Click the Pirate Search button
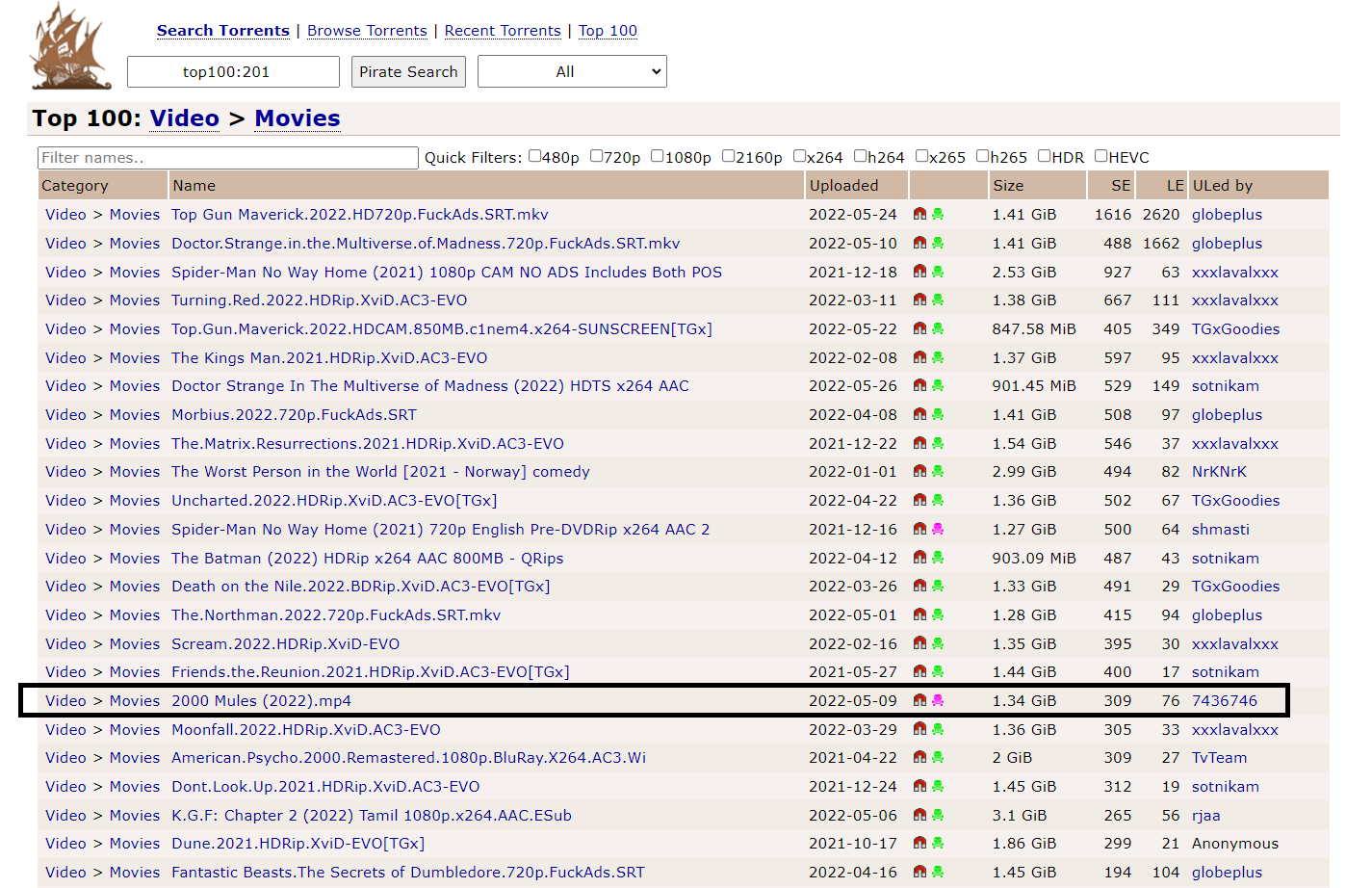This screenshot has width=1372, height=888. [408, 71]
